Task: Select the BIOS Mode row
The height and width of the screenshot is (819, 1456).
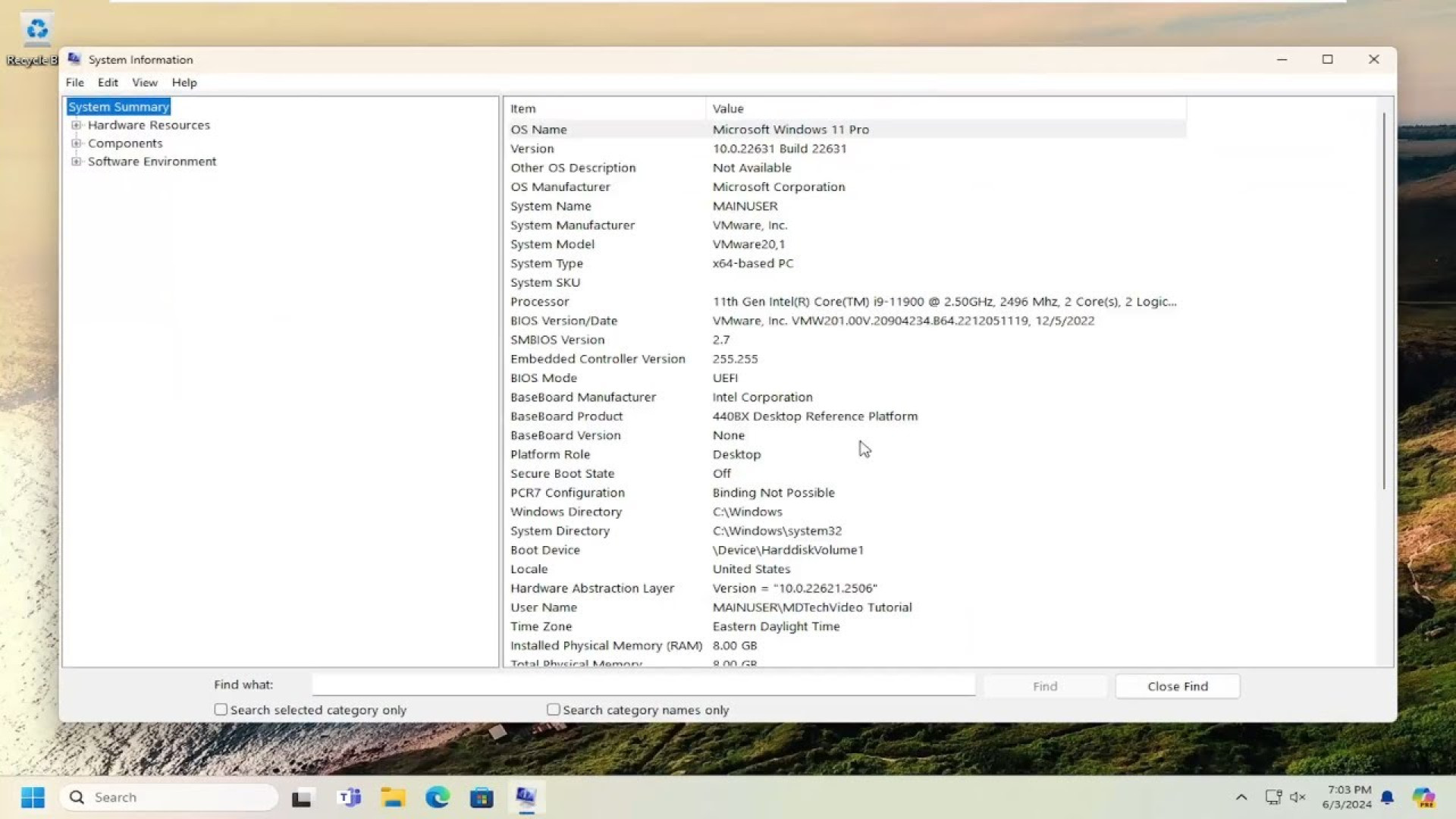Action: [x=846, y=378]
